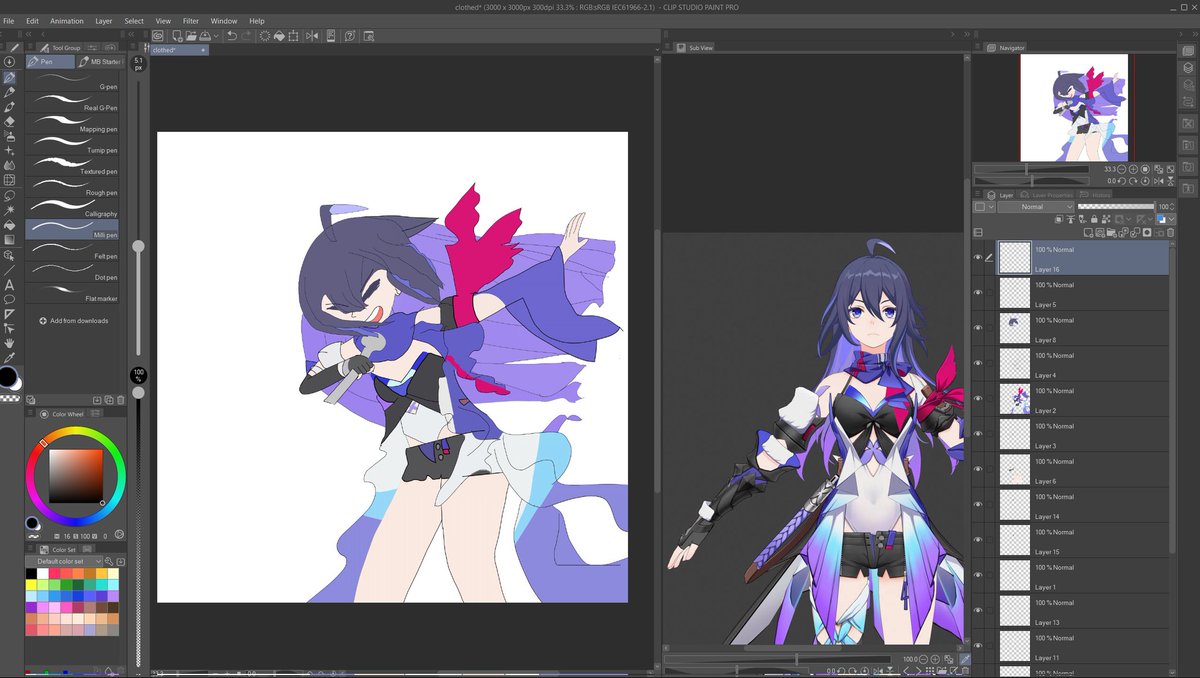
Task: Click the Navigator canvas thumbnail
Action: (x=1074, y=107)
